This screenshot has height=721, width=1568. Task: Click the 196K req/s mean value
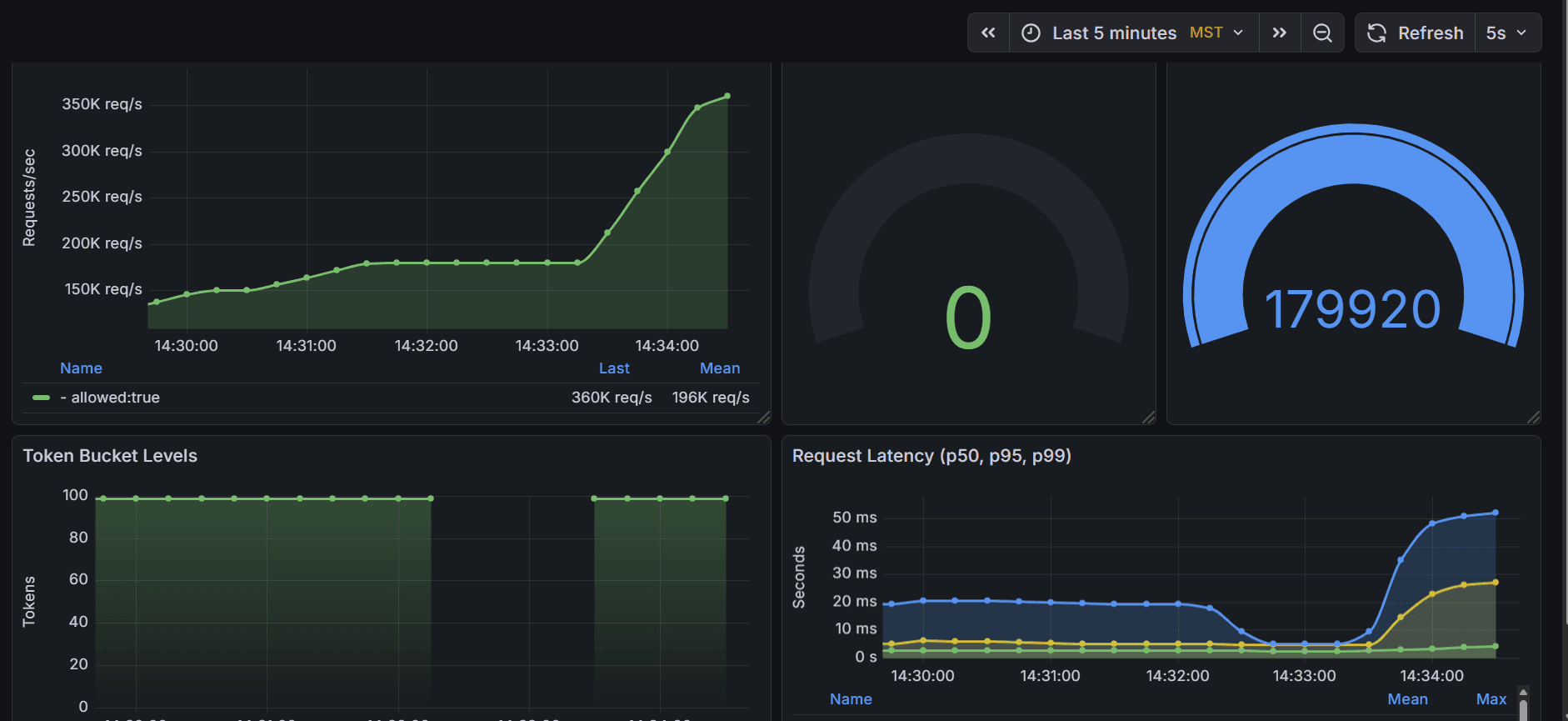(711, 398)
